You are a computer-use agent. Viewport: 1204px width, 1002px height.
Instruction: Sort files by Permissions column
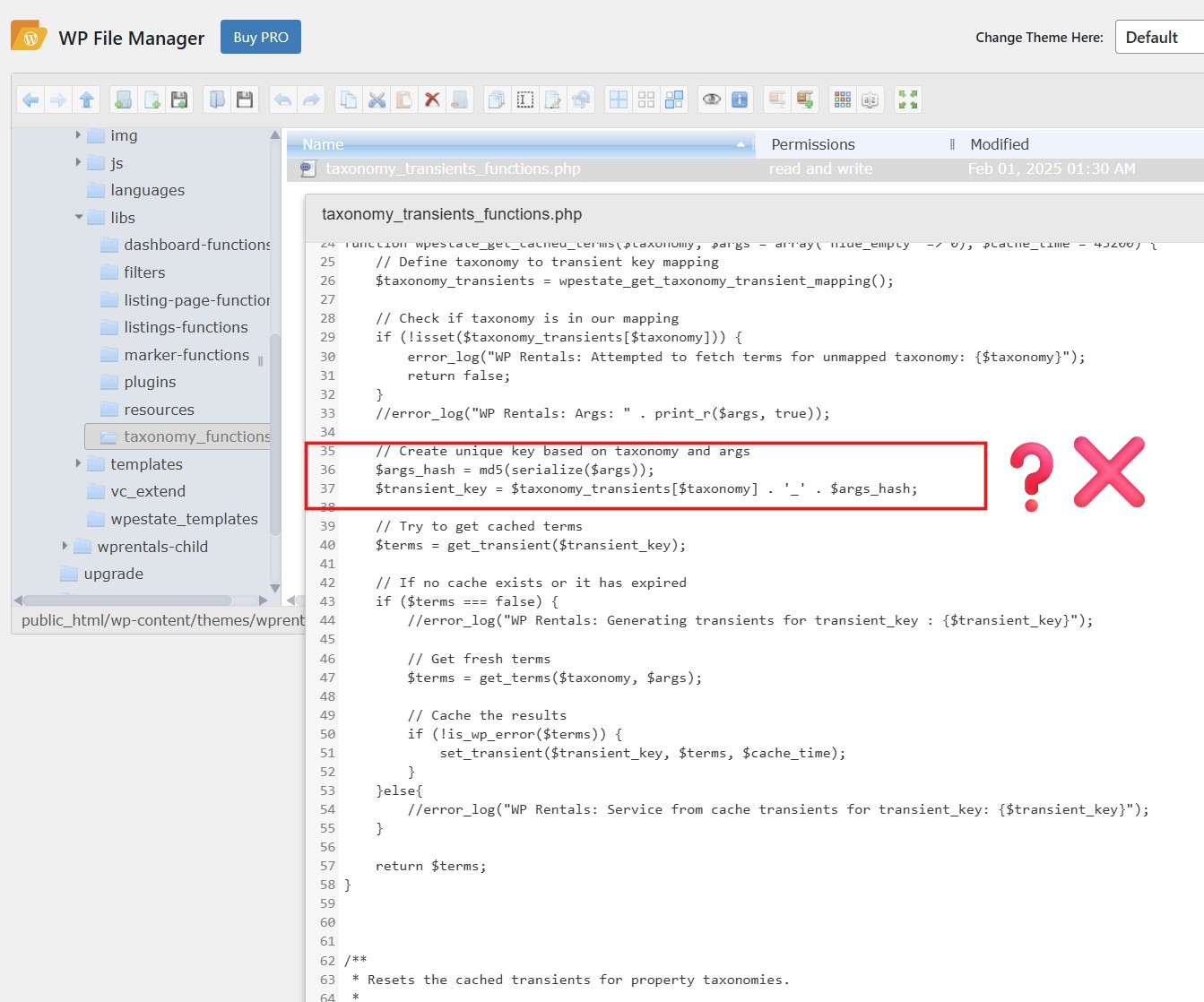(x=812, y=144)
